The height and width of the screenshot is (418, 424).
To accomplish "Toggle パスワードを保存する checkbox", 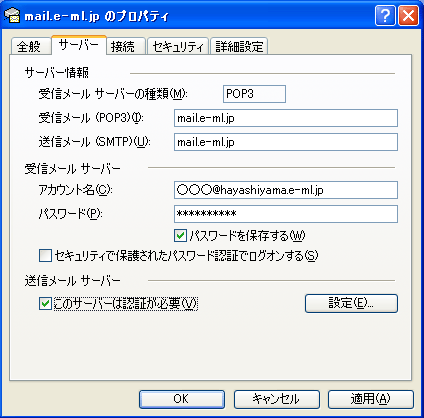I will pos(180,236).
